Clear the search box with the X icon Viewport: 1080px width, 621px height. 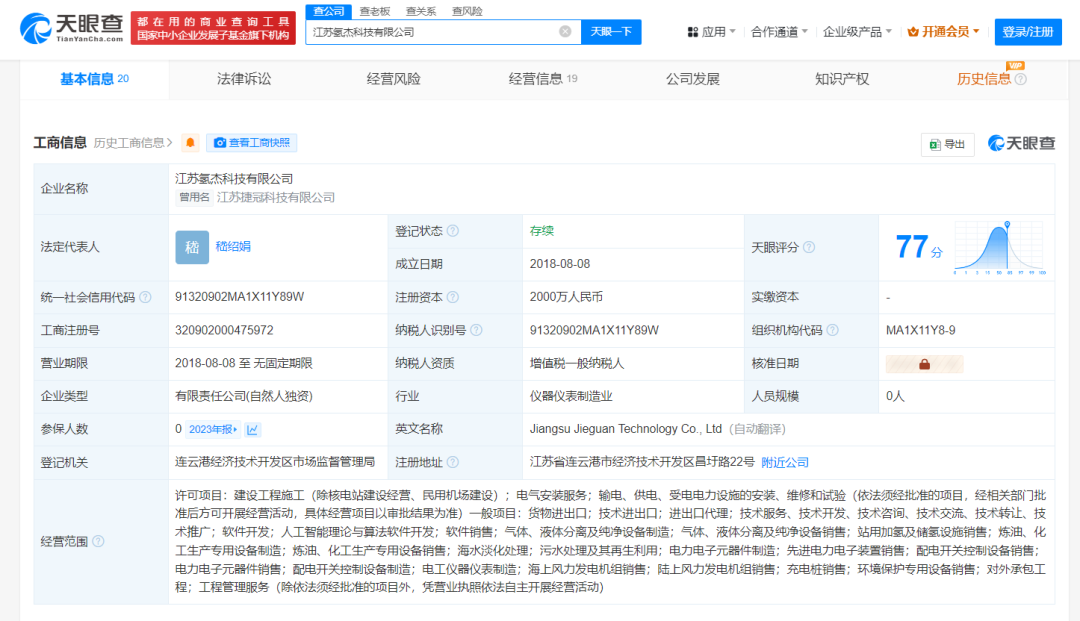point(565,32)
